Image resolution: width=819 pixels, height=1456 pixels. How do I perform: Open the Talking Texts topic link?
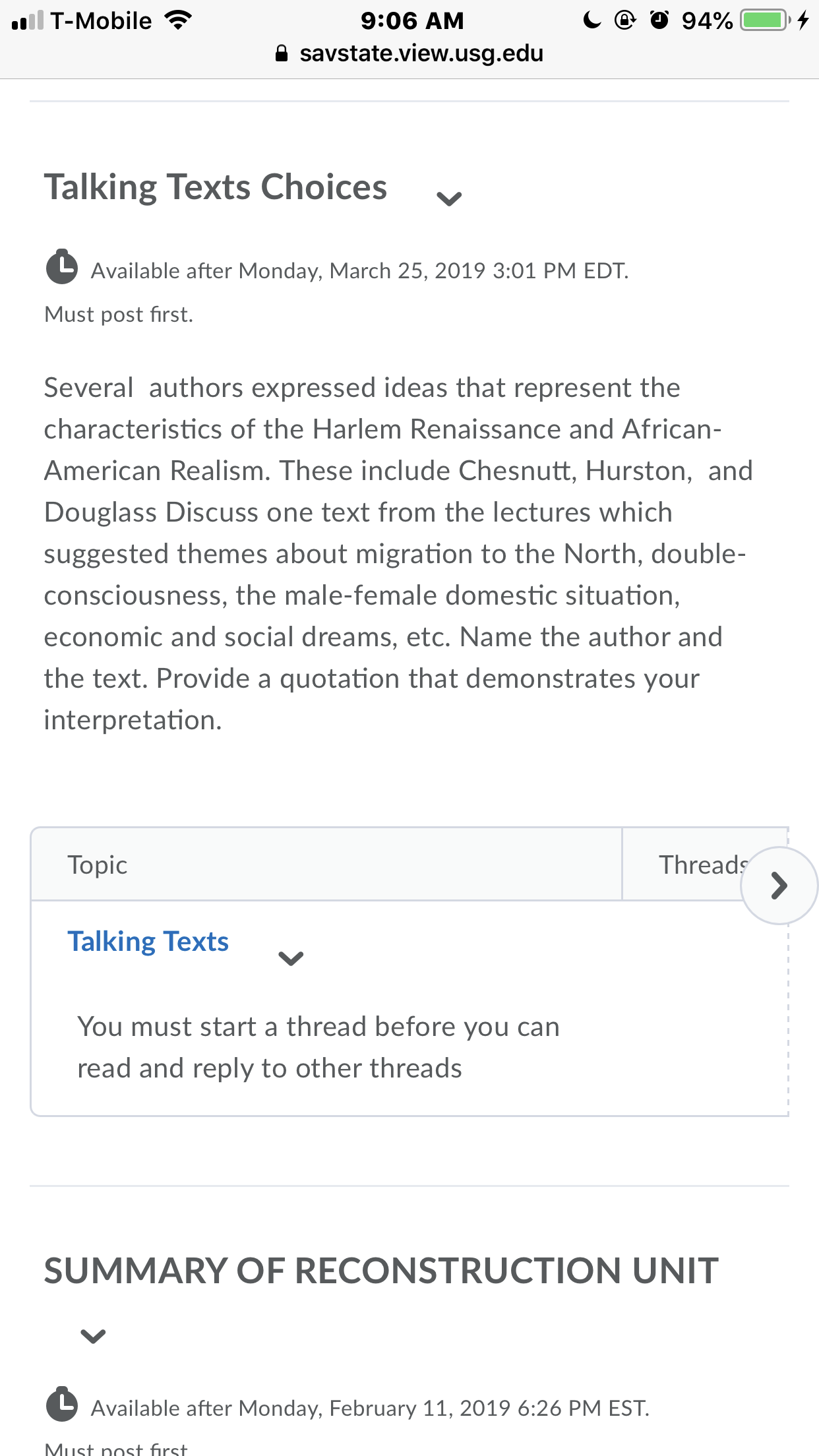click(x=148, y=942)
